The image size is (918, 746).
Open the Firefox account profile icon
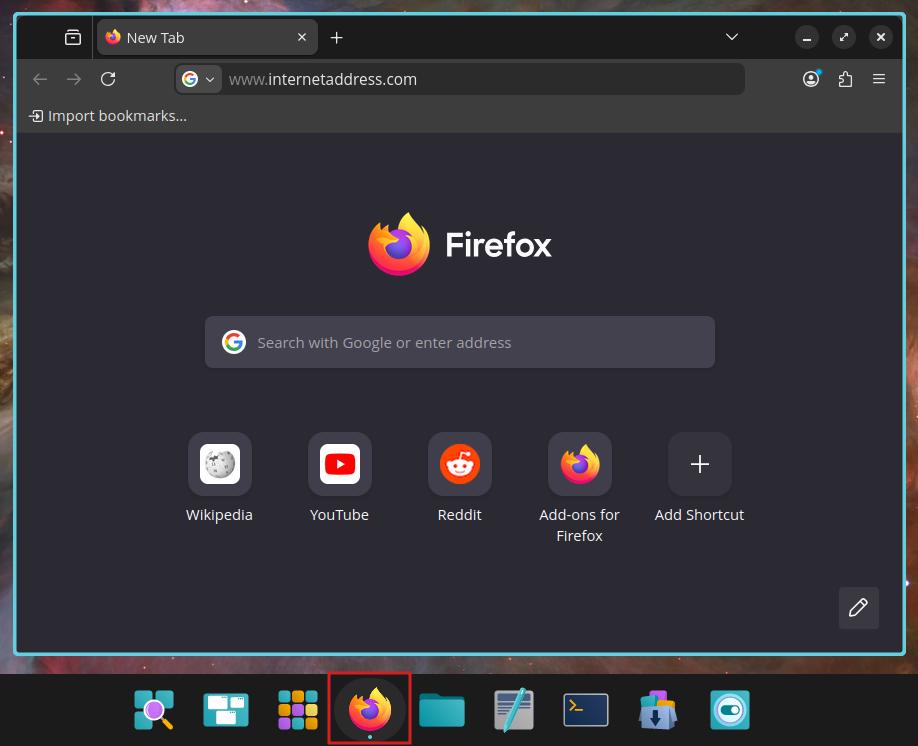pyautogui.click(x=811, y=79)
